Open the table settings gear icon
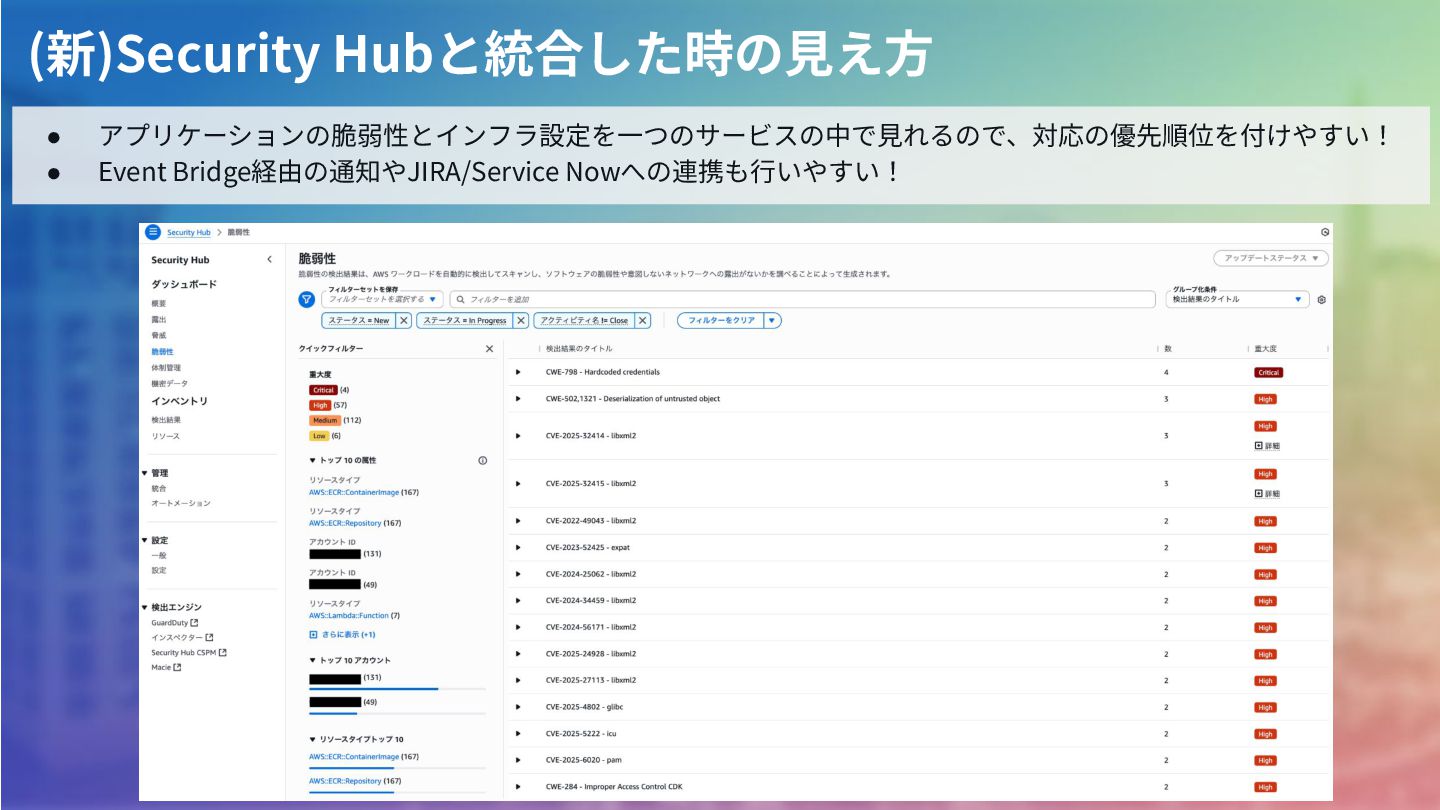Image resolution: width=1440 pixels, height=810 pixels. click(1321, 299)
